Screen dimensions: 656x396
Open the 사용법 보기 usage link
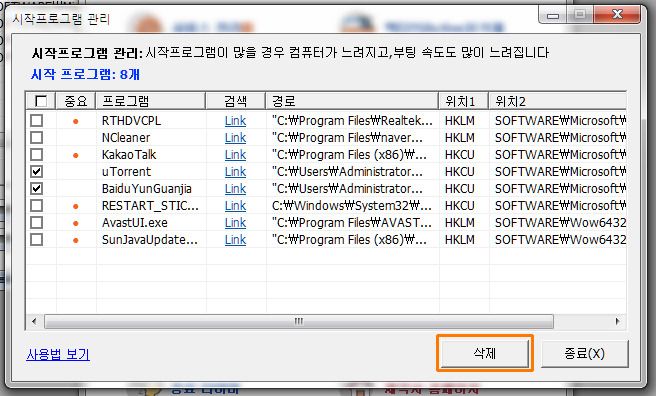click(58, 355)
